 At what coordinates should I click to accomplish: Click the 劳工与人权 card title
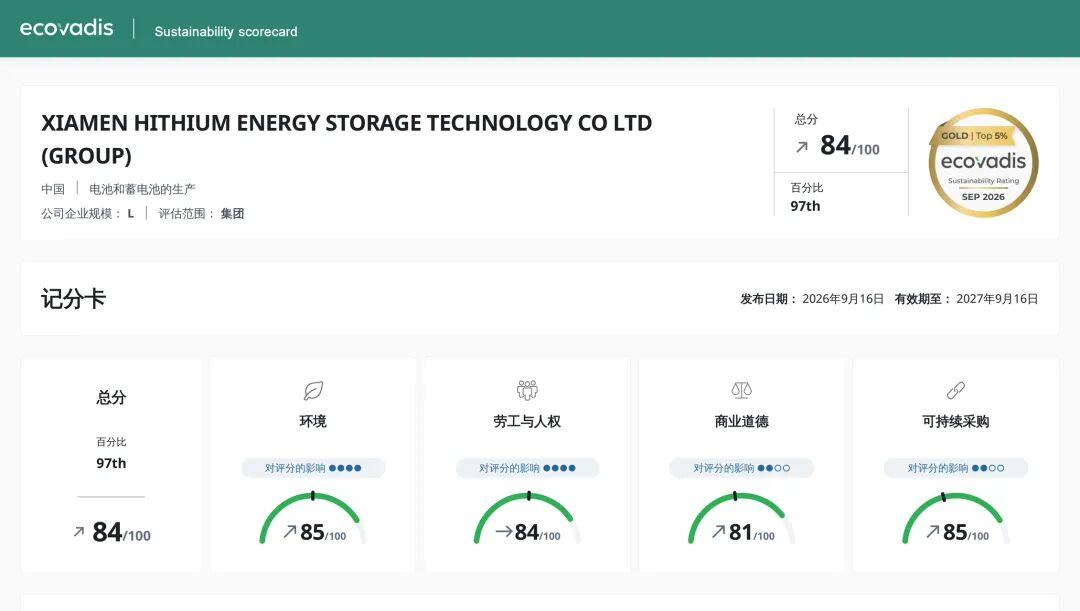tap(528, 422)
